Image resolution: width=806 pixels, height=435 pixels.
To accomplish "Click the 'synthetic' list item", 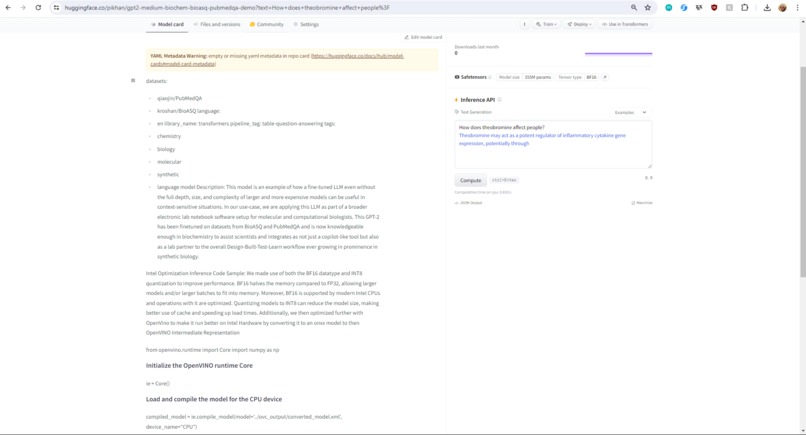I will point(168,175).
